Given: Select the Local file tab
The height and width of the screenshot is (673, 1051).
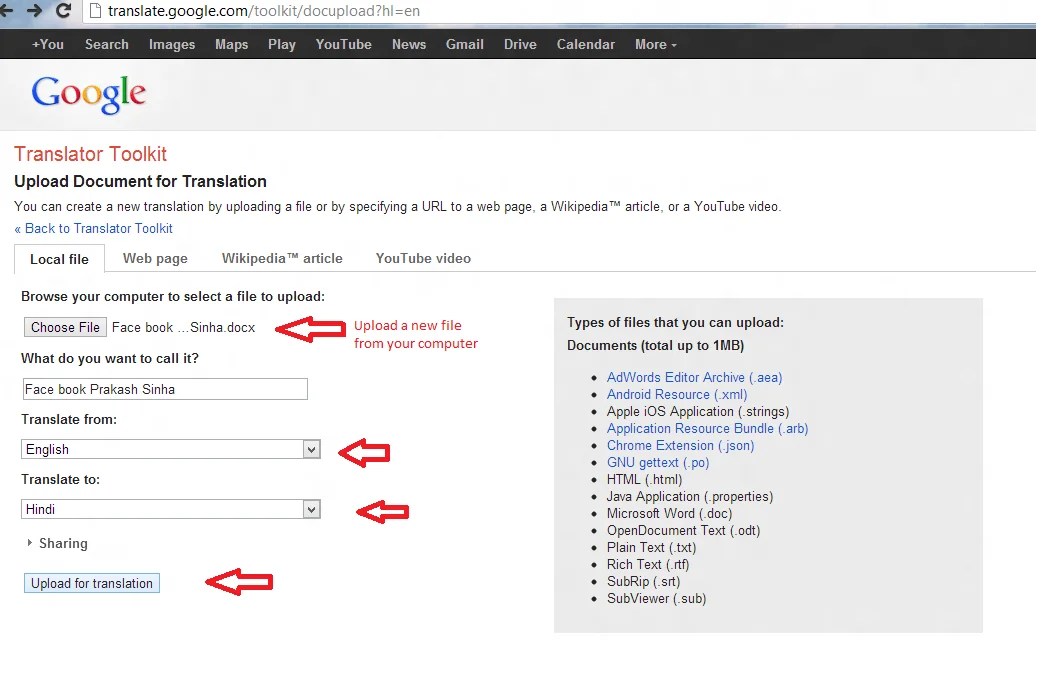Looking at the screenshot, I should [x=58, y=259].
